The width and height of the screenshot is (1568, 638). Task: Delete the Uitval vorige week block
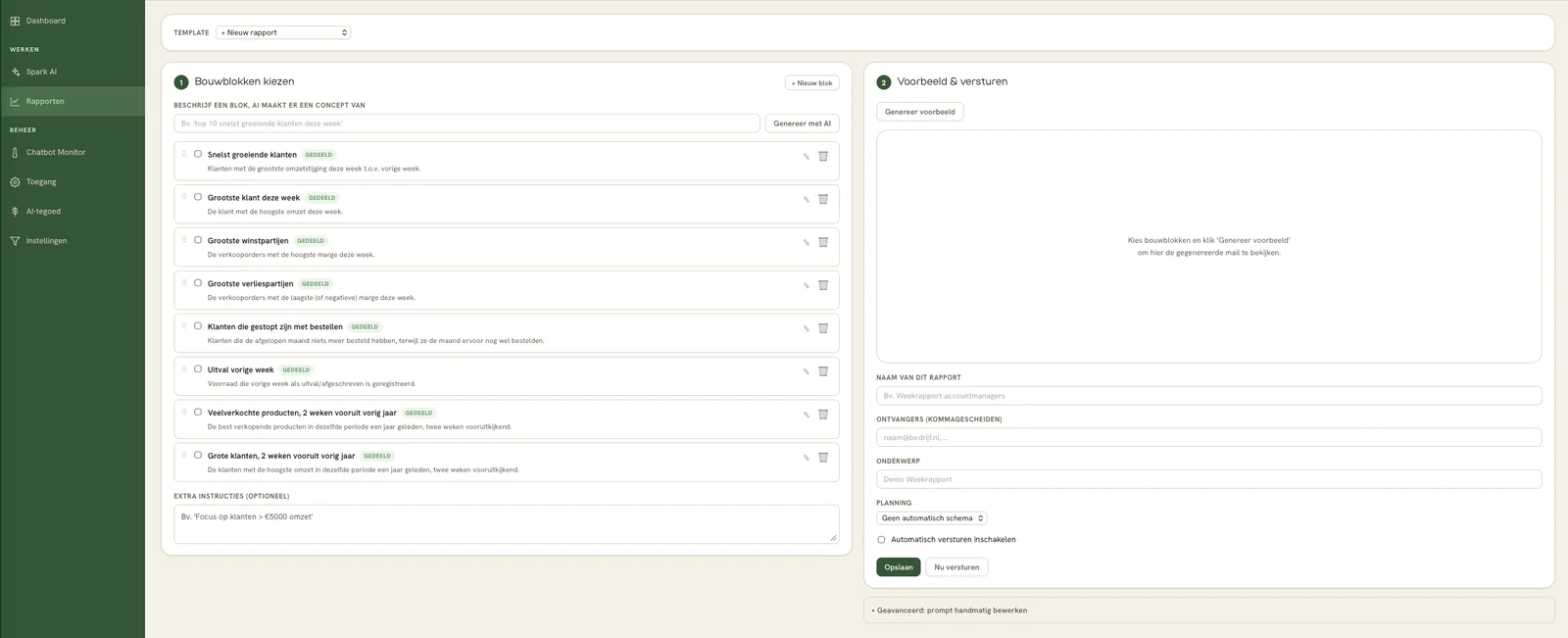[823, 371]
